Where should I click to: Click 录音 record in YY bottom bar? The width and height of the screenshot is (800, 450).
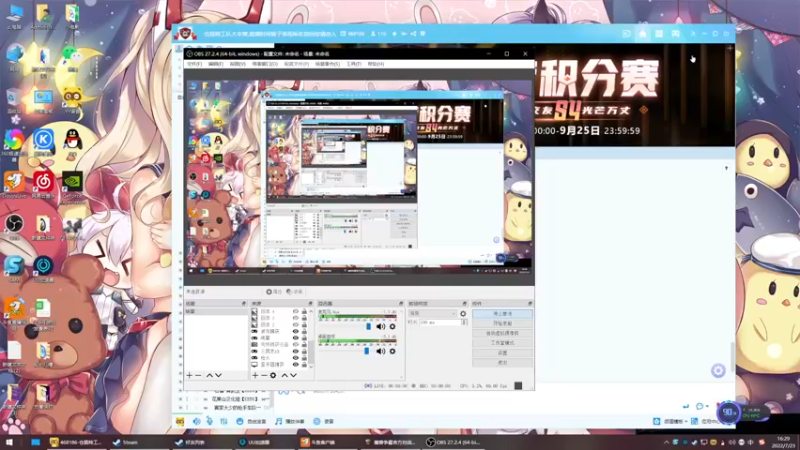click(323, 421)
